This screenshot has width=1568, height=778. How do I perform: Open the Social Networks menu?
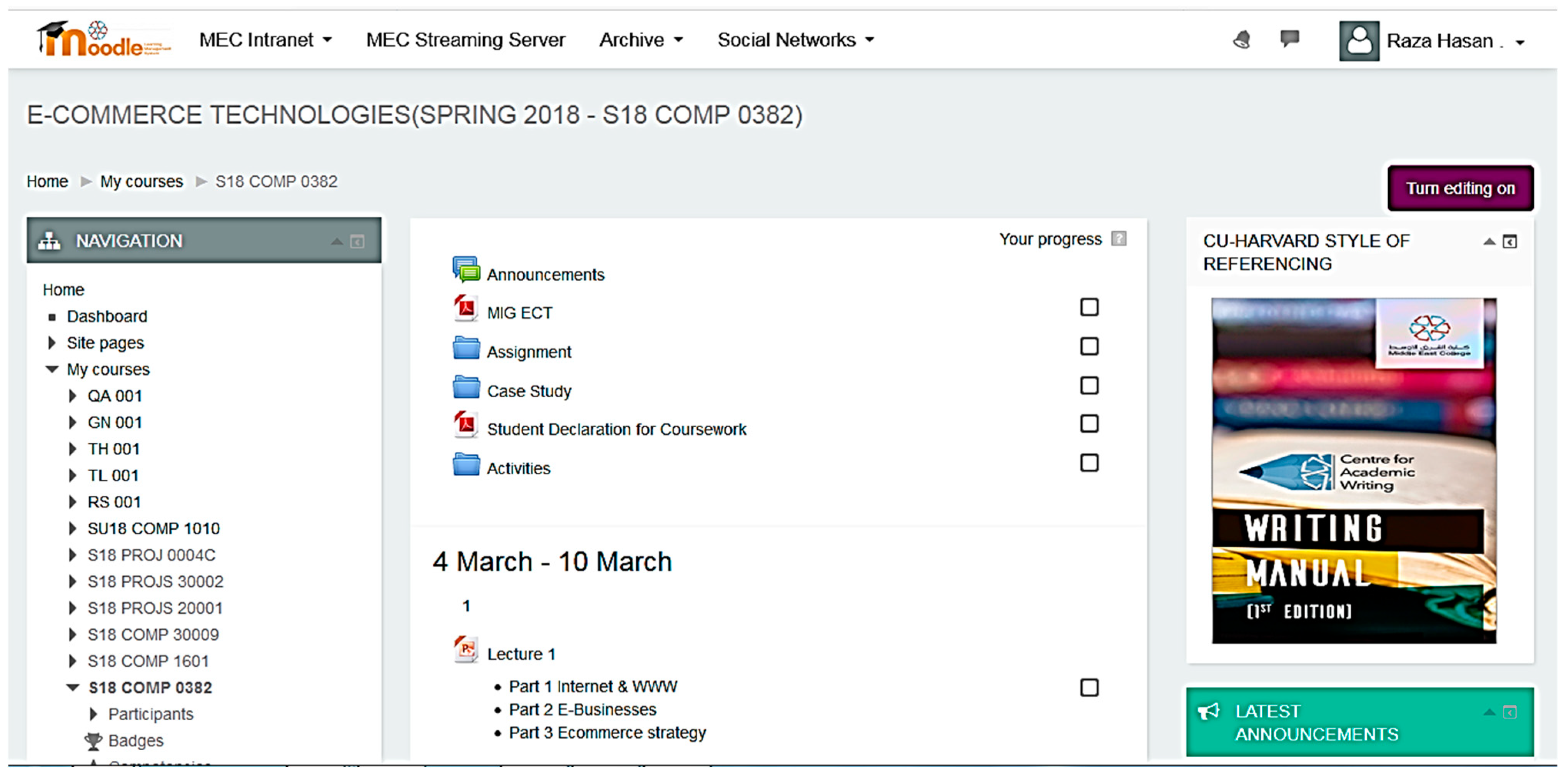point(795,40)
